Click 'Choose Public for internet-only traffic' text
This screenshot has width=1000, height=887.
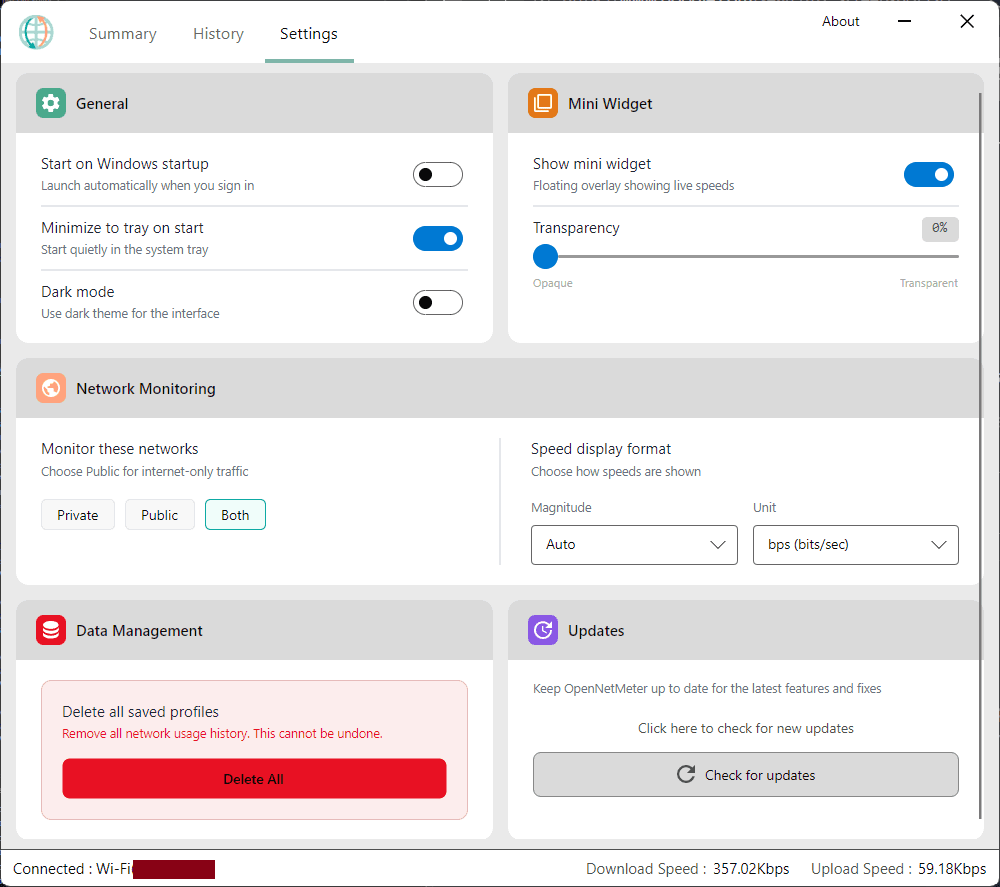(145, 471)
